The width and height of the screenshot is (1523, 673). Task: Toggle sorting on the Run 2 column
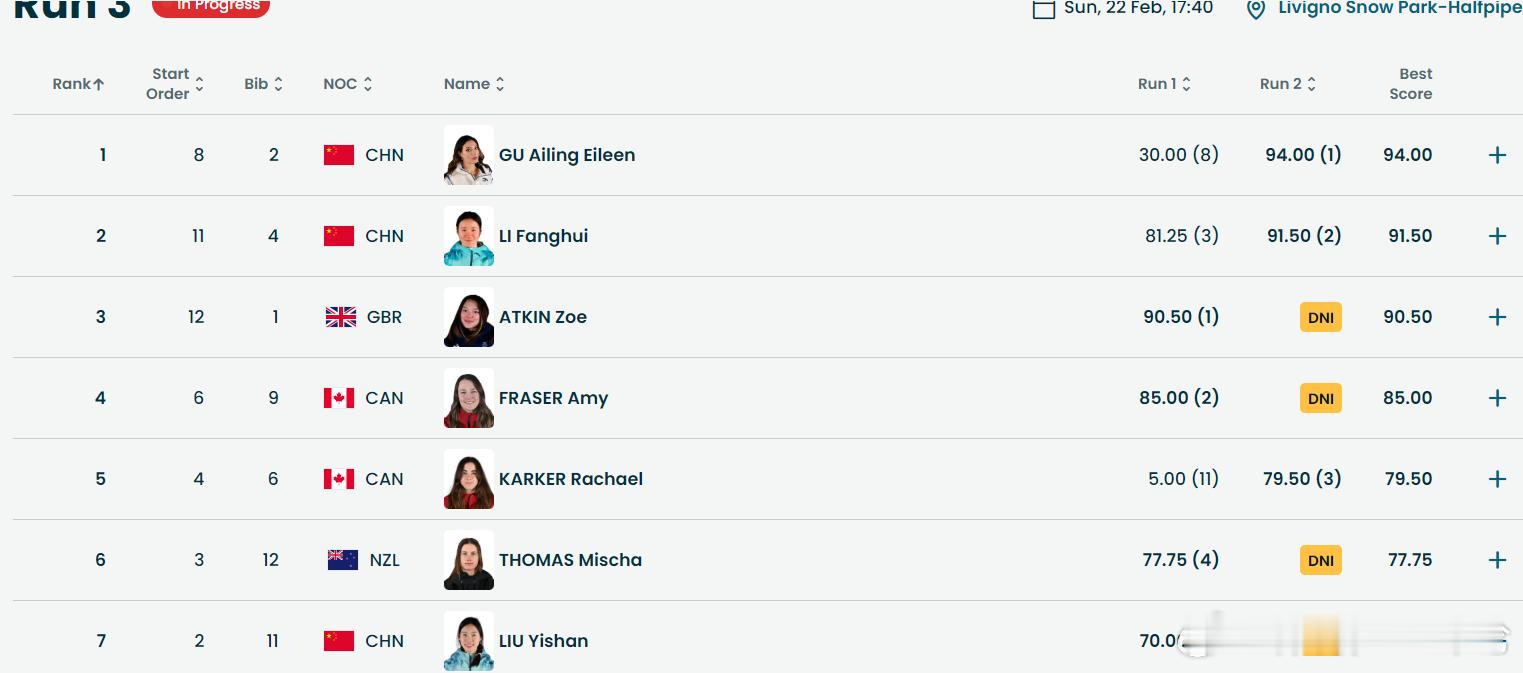click(1311, 84)
